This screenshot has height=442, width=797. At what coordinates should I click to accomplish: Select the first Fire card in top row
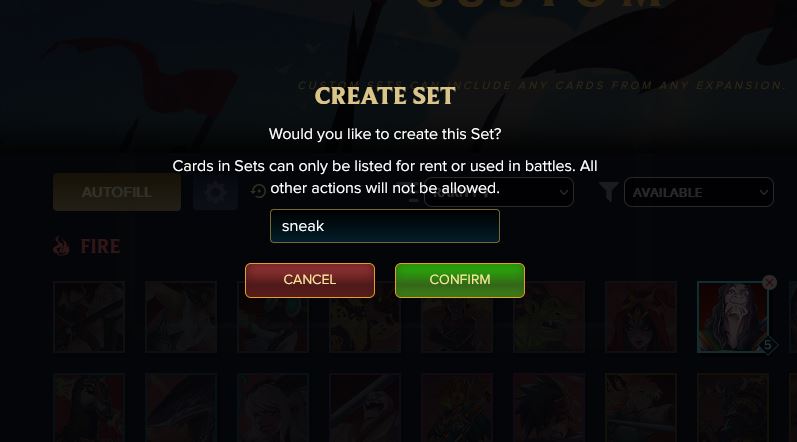[x=89, y=317]
